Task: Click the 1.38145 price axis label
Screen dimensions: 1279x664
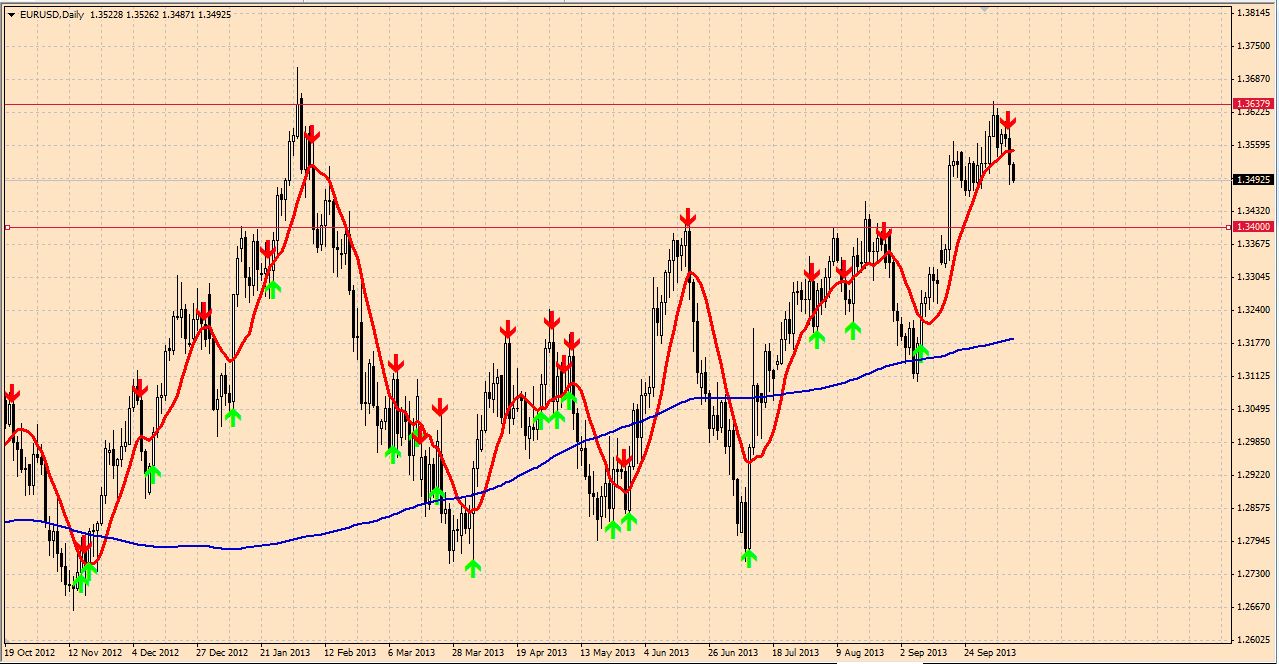Action: [x=1252, y=13]
